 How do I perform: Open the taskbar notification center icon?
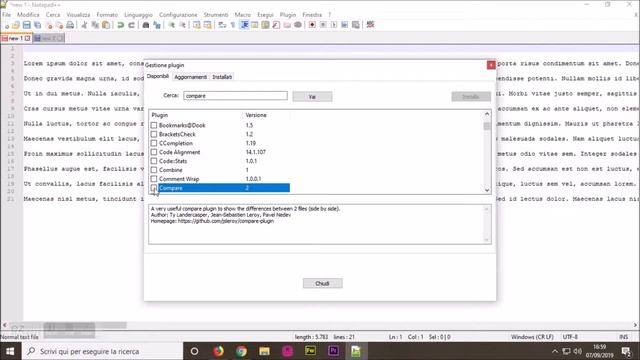[627, 351]
